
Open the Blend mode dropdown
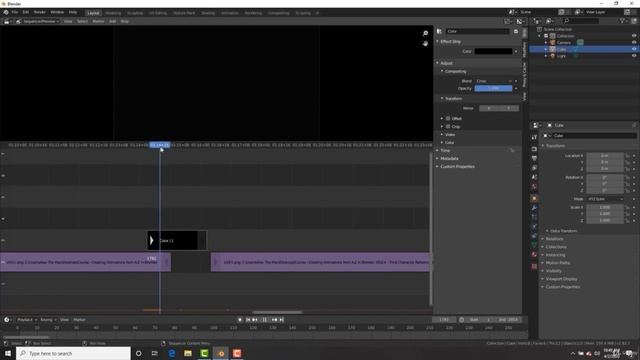(x=493, y=81)
